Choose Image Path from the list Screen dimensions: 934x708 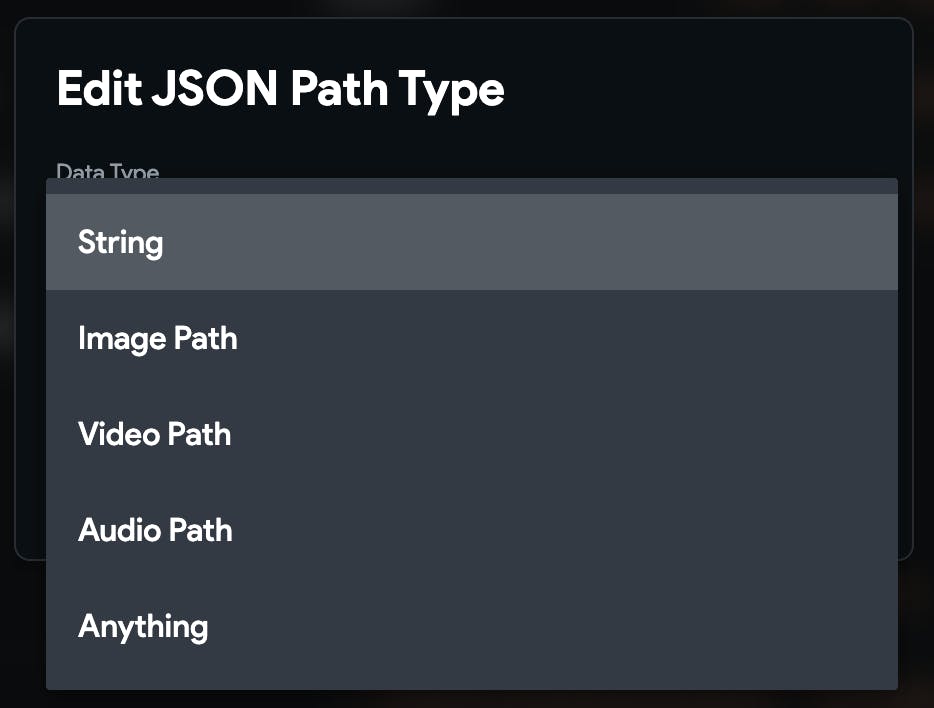point(158,339)
